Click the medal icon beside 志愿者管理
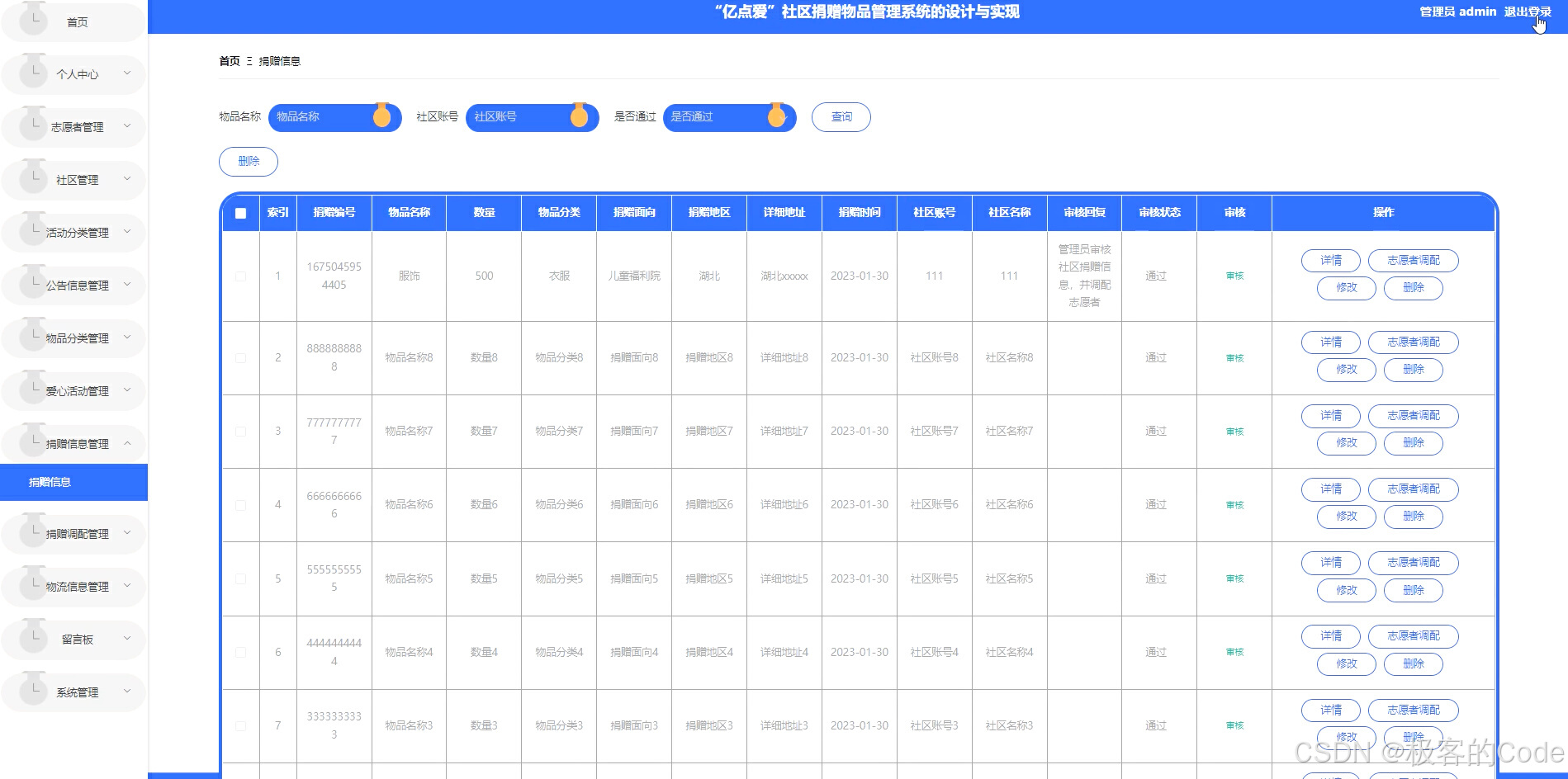The width and height of the screenshot is (1568, 779). point(33,124)
